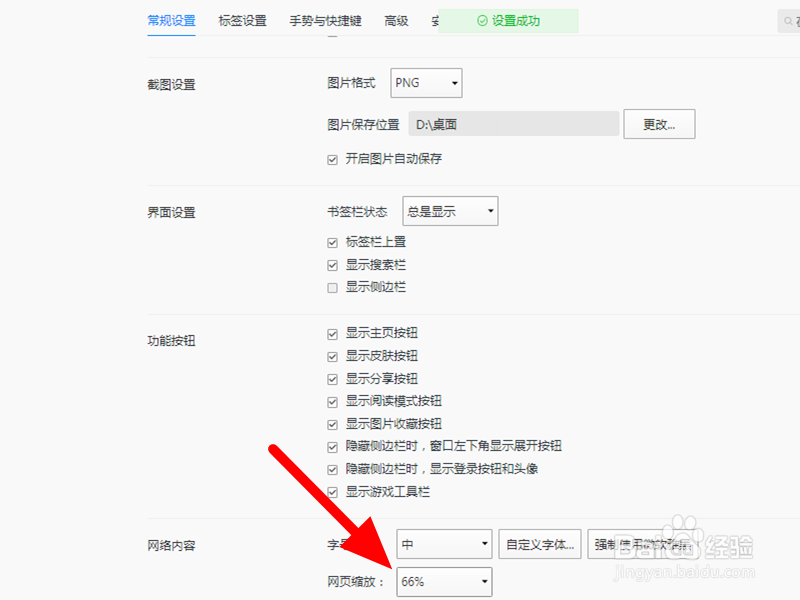
Task: Toggle 开启图片自动保存 checkbox
Action: click(x=332, y=159)
